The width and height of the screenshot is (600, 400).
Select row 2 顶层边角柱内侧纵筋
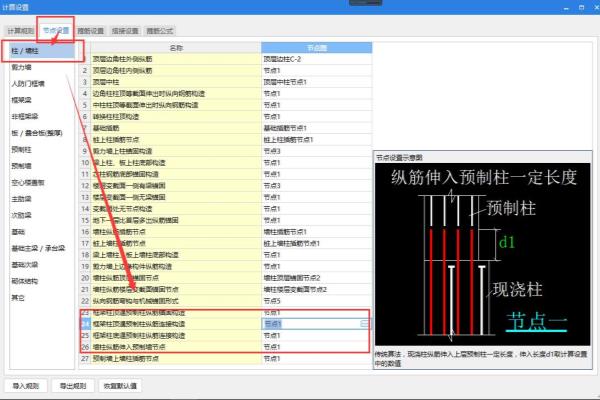176,70
